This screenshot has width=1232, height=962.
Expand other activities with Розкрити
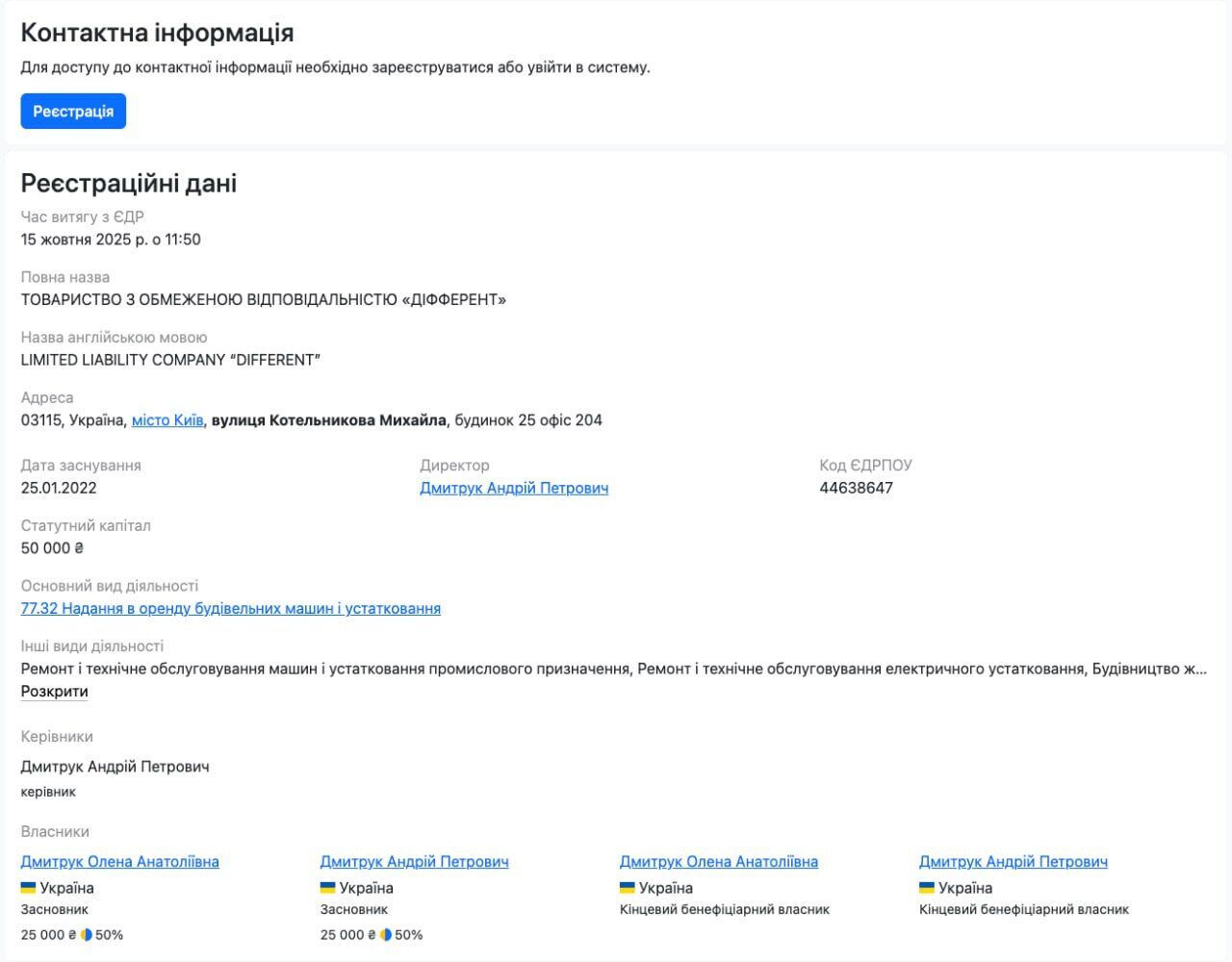point(54,692)
